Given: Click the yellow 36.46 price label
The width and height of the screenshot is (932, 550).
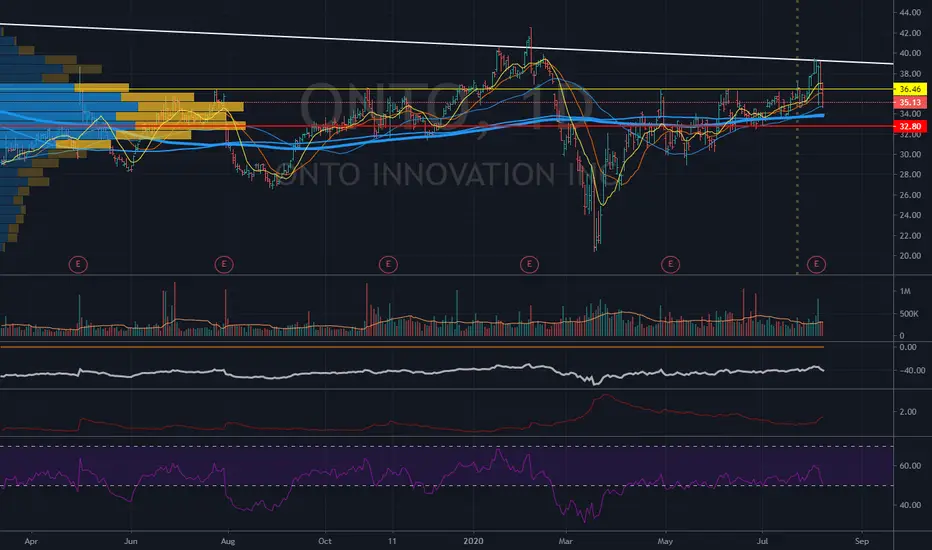Looking at the screenshot, I should coord(910,89).
